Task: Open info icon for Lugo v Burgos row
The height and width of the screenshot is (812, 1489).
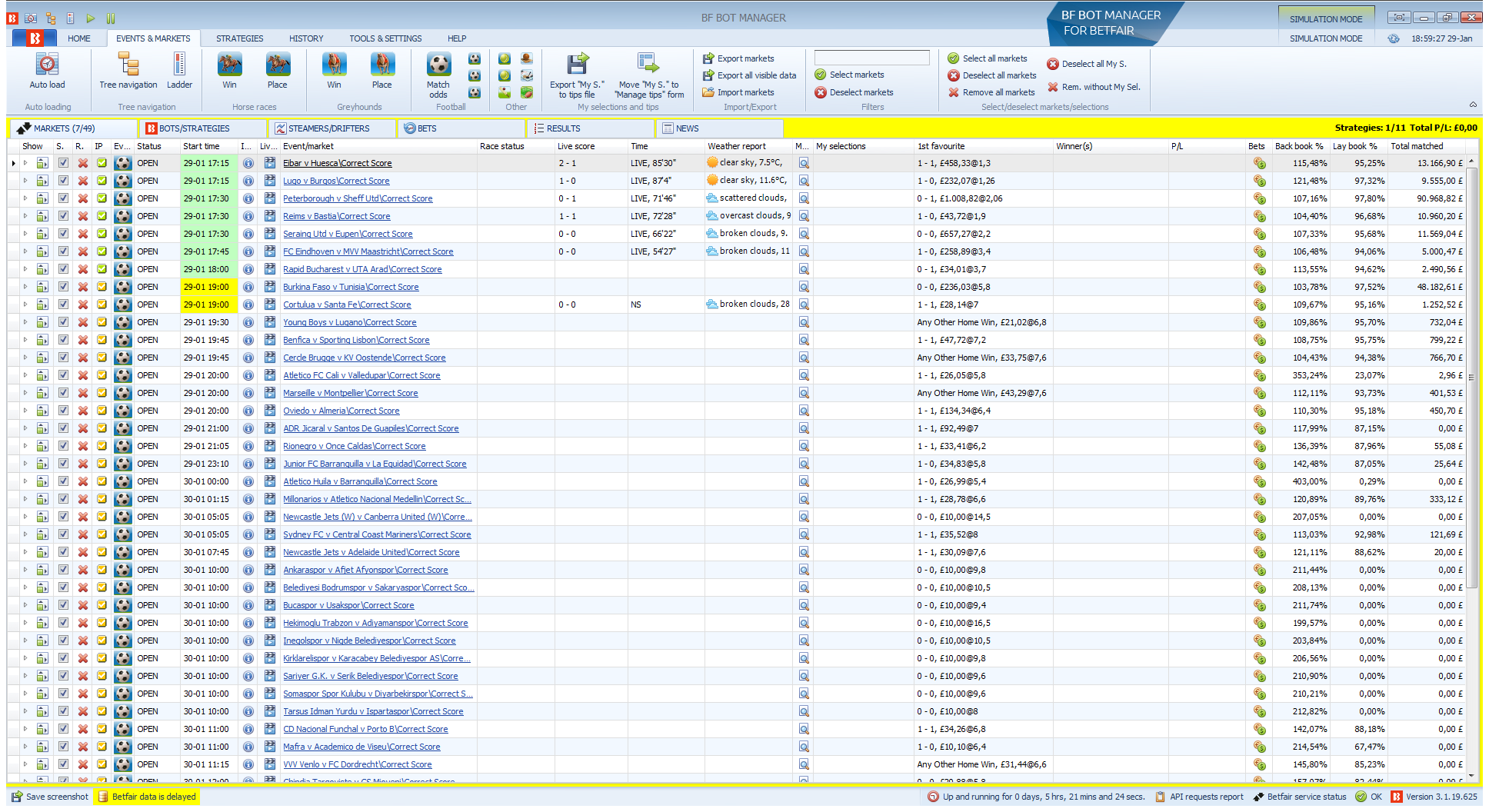Action: pos(248,181)
